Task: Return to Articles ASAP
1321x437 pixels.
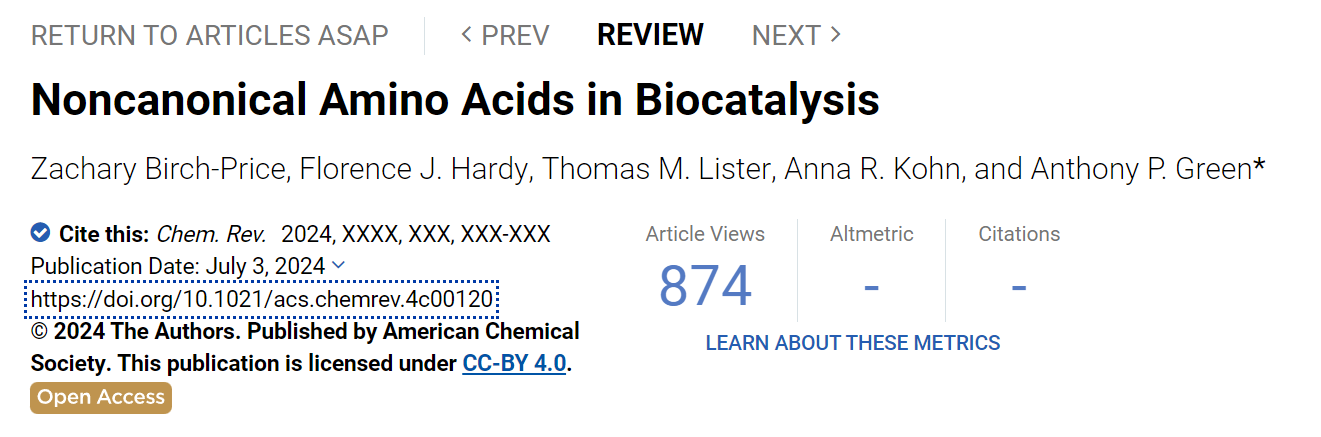Action: 210,36
